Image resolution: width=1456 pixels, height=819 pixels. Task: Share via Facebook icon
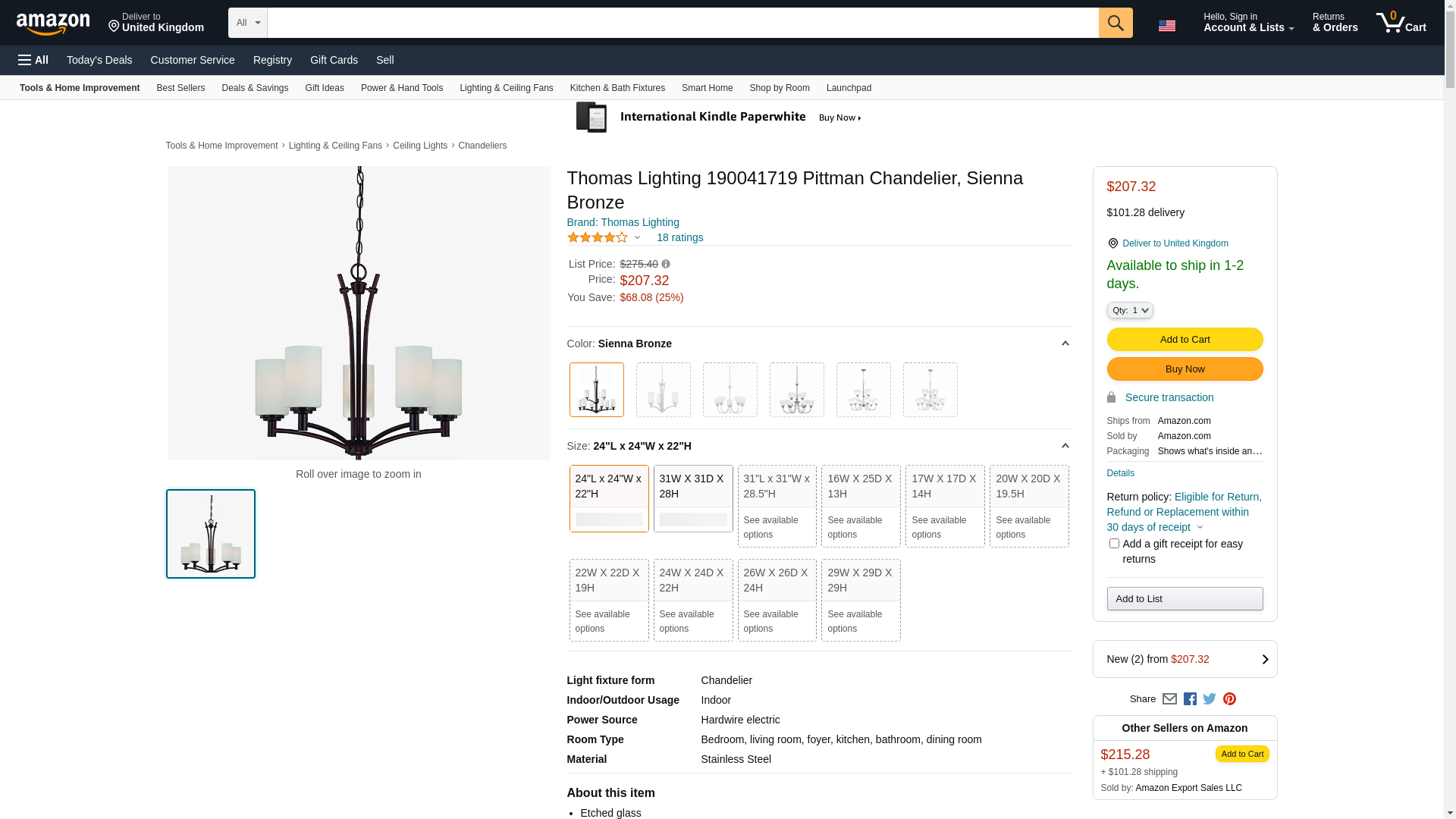tap(1190, 699)
